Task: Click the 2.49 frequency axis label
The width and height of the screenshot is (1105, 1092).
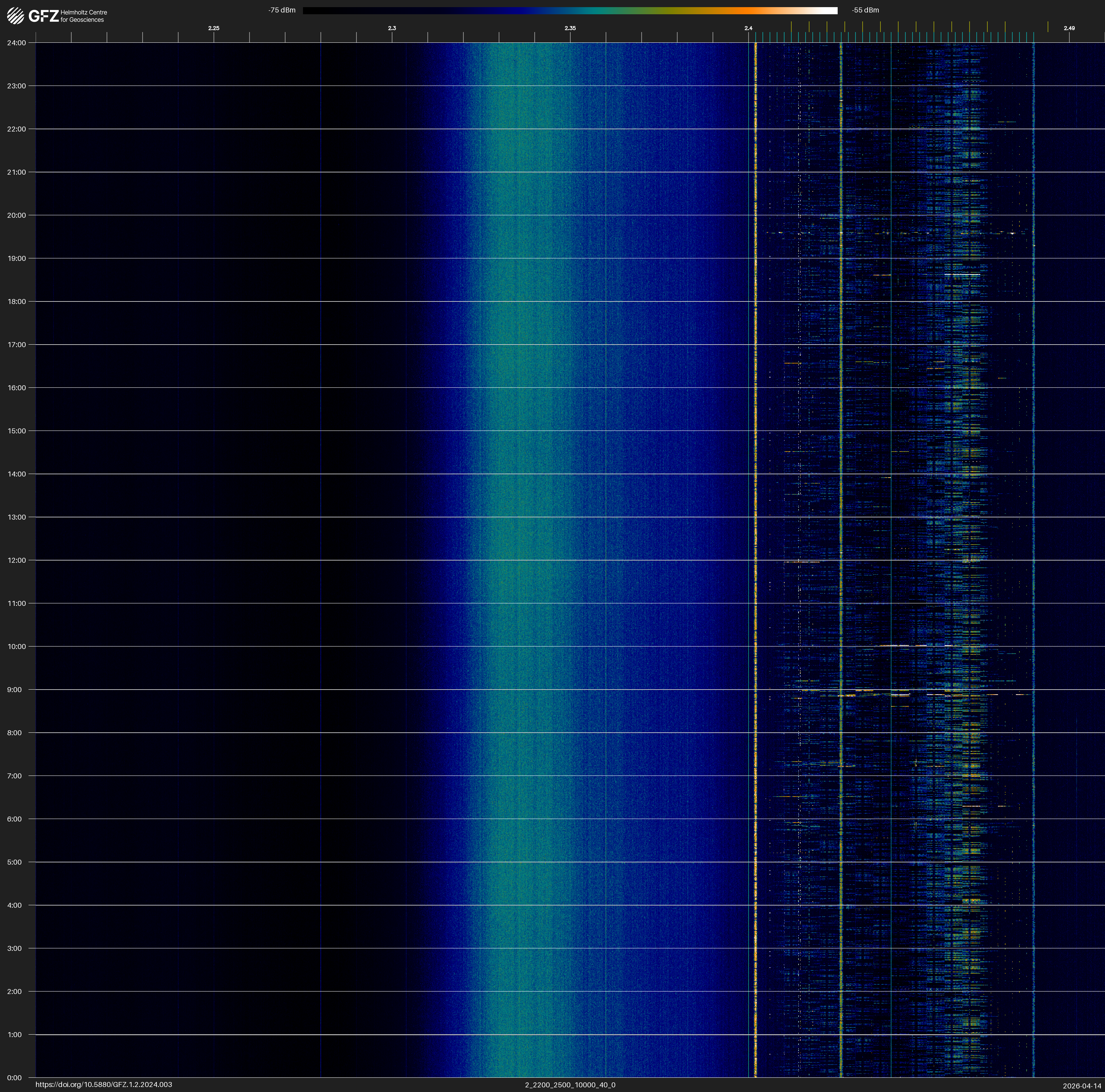Action: pyautogui.click(x=1069, y=28)
